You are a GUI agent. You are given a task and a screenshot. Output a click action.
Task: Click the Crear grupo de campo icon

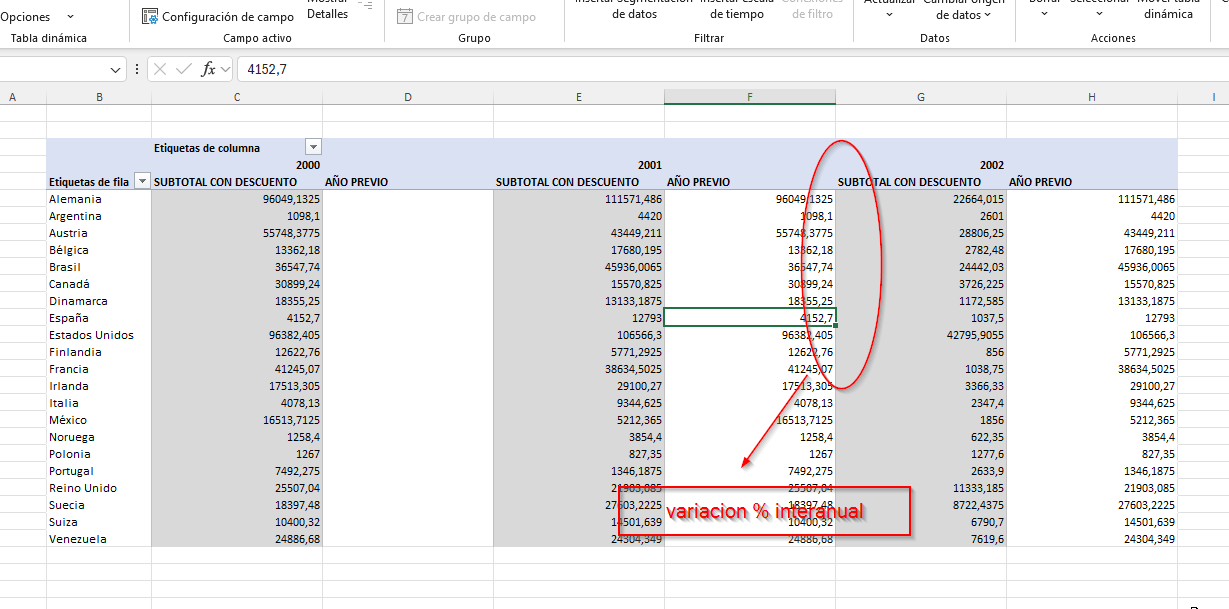[x=405, y=17]
